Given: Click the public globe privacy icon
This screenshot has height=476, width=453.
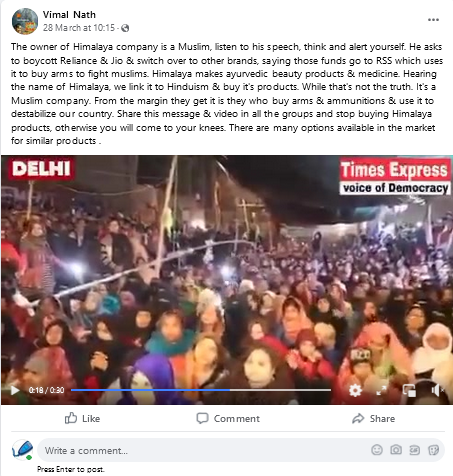Looking at the screenshot, I should coord(125,28).
